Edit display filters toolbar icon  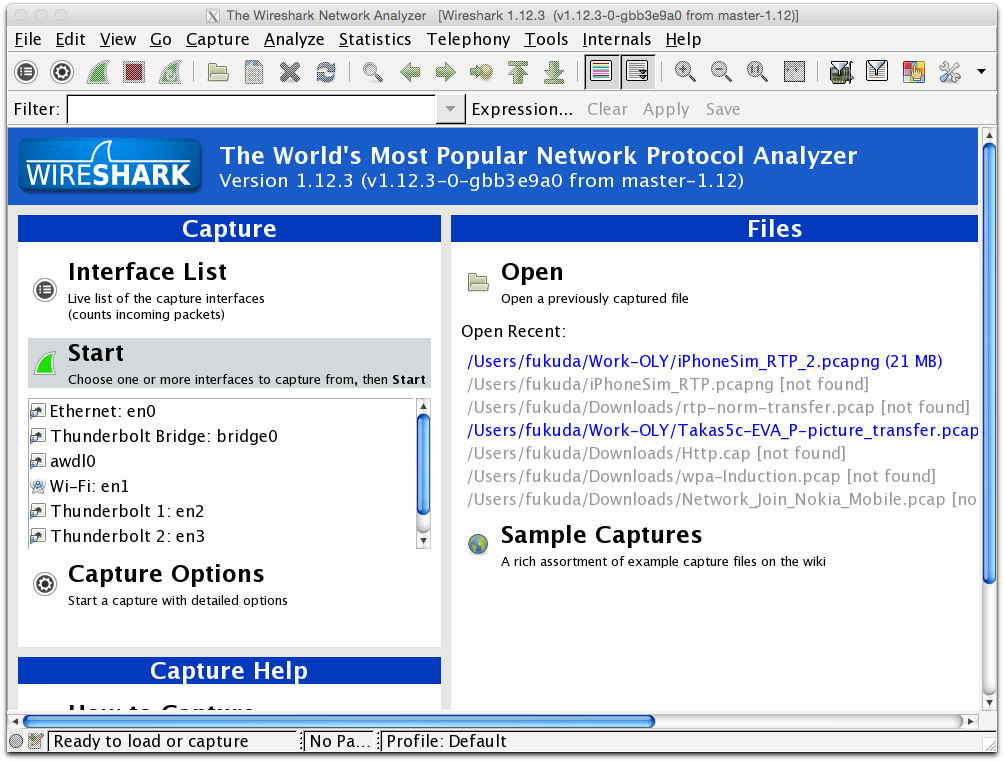(877, 72)
